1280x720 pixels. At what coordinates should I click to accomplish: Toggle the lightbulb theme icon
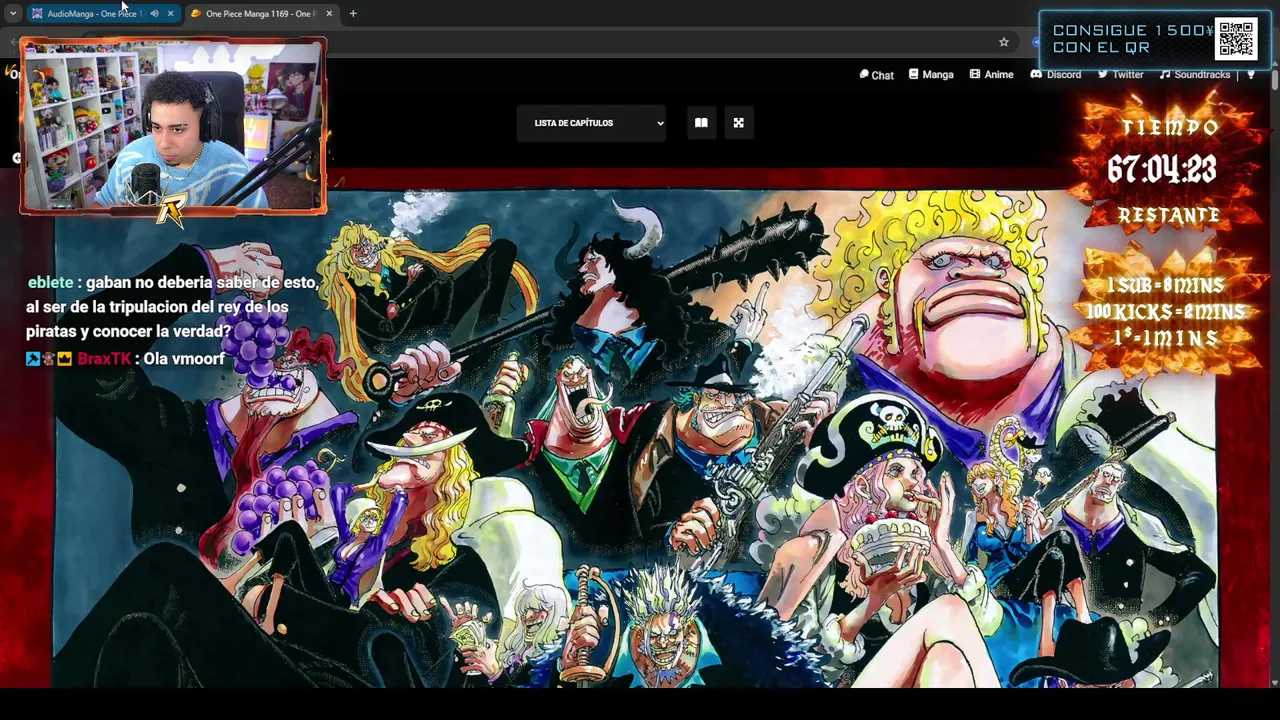pyautogui.click(x=1250, y=75)
